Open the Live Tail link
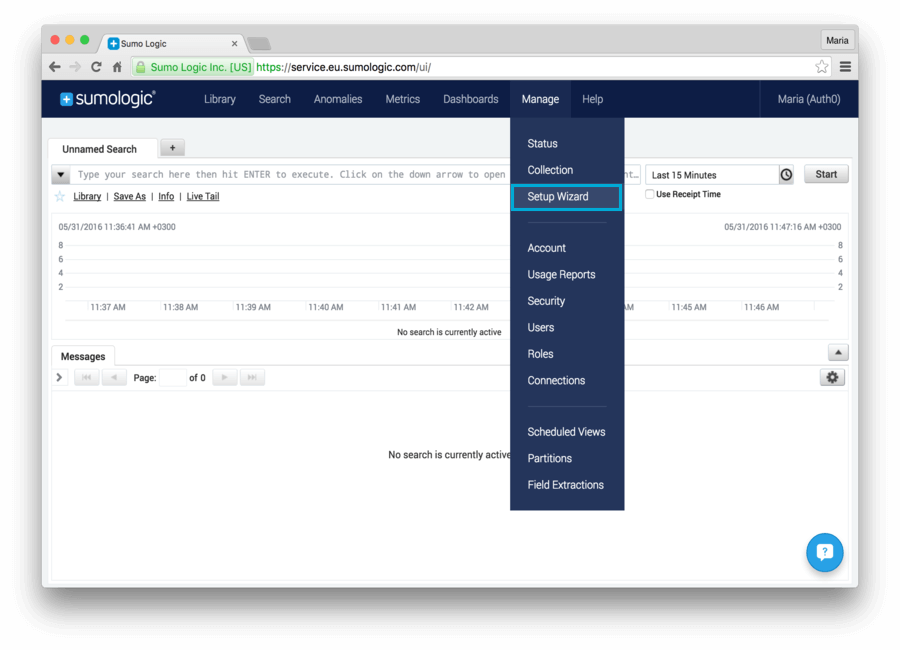900x650 pixels. tap(203, 196)
